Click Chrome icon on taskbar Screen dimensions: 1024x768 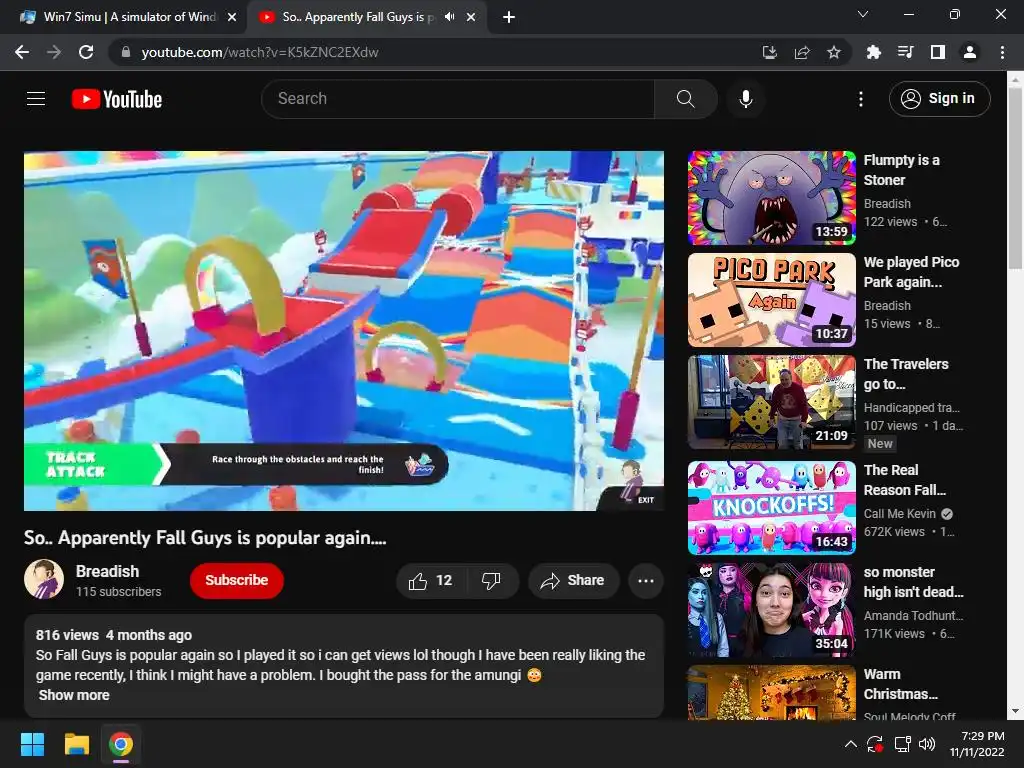pyautogui.click(x=121, y=744)
